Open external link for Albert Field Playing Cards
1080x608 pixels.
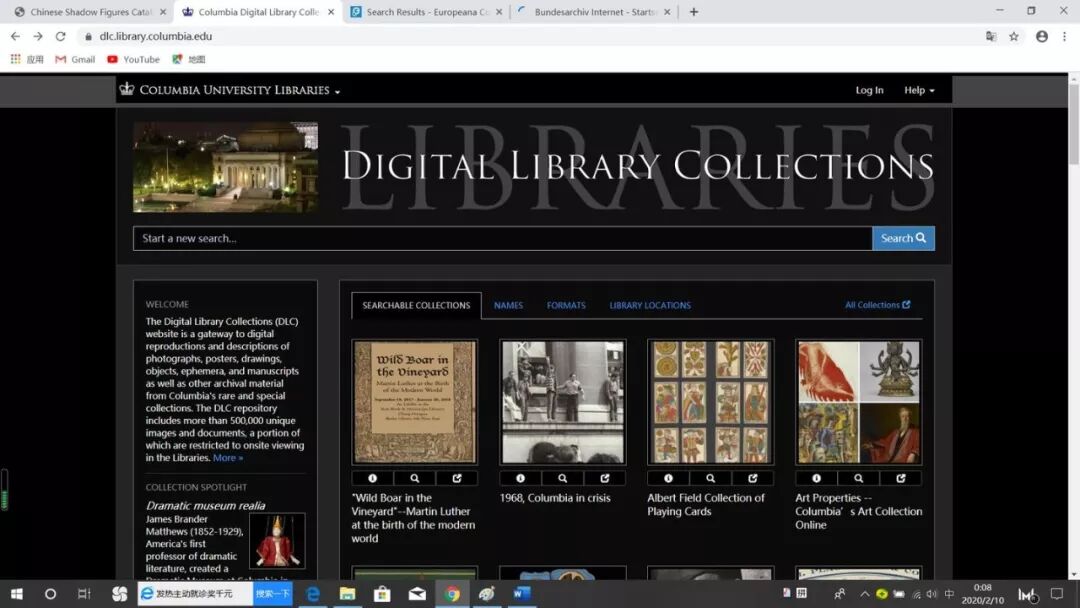(753, 478)
